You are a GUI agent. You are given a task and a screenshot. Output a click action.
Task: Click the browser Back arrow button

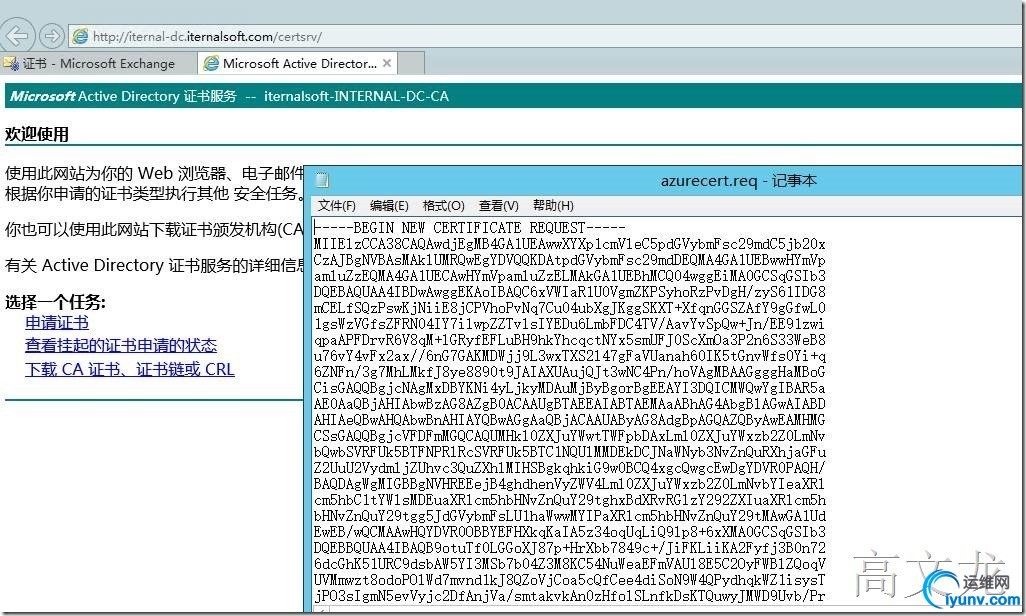point(16,35)
